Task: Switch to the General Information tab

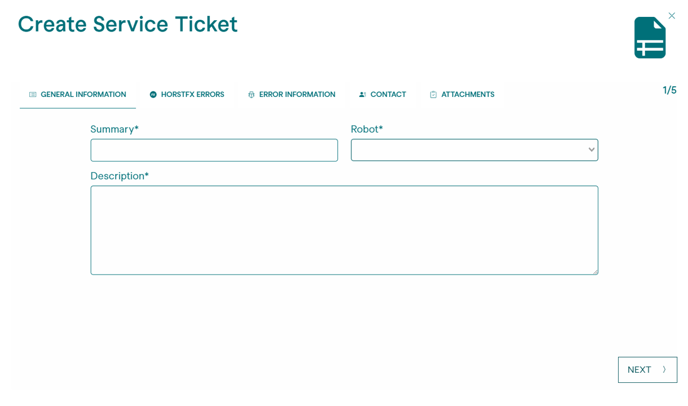Action: pos(83,95)
